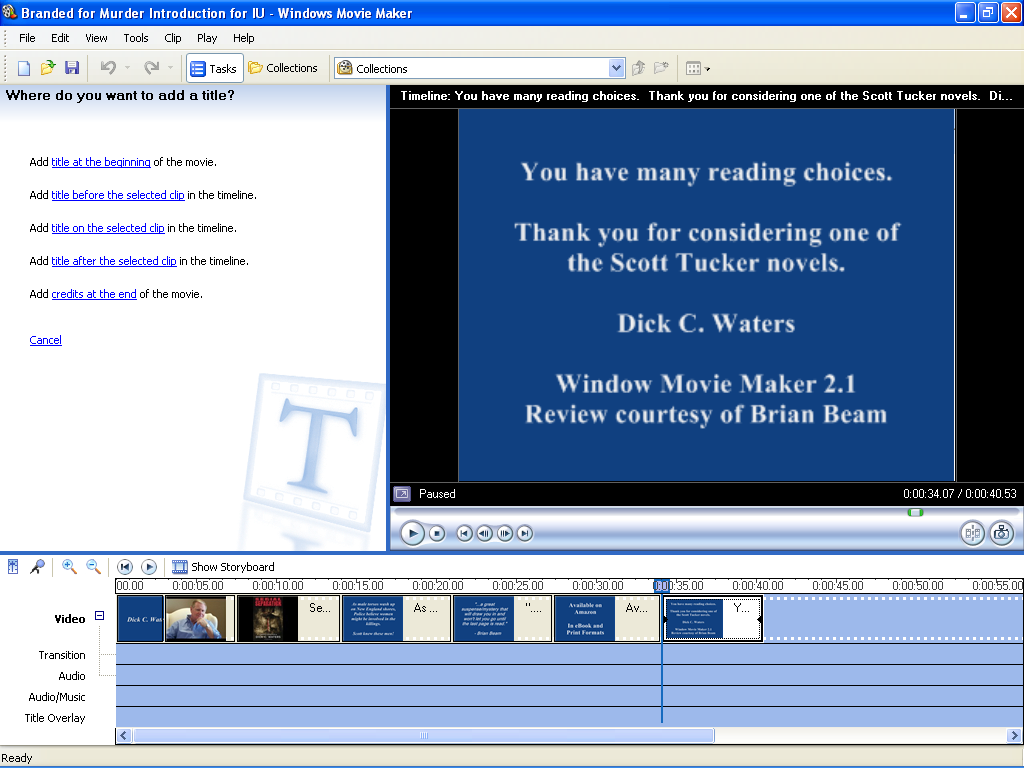This screenshot has height=768, width=1024.
Task: Click the Zoom Timeline Out magnifier
Action: point(93,567)
